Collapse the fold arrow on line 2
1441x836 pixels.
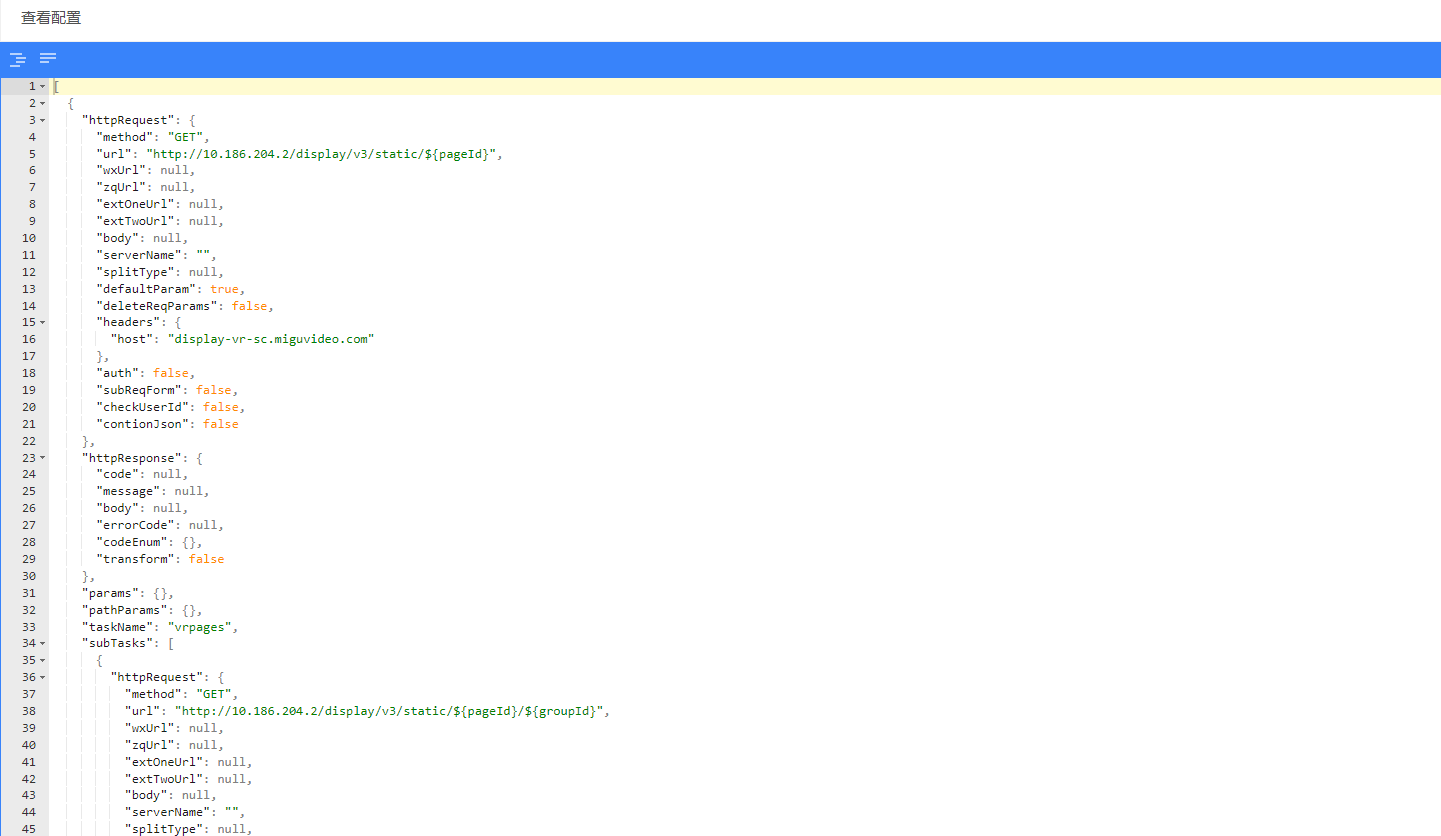[x=42, y=104]
